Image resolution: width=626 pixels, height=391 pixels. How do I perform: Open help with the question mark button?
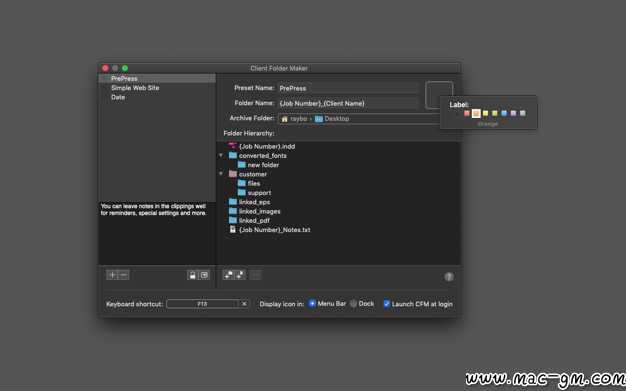449,276
